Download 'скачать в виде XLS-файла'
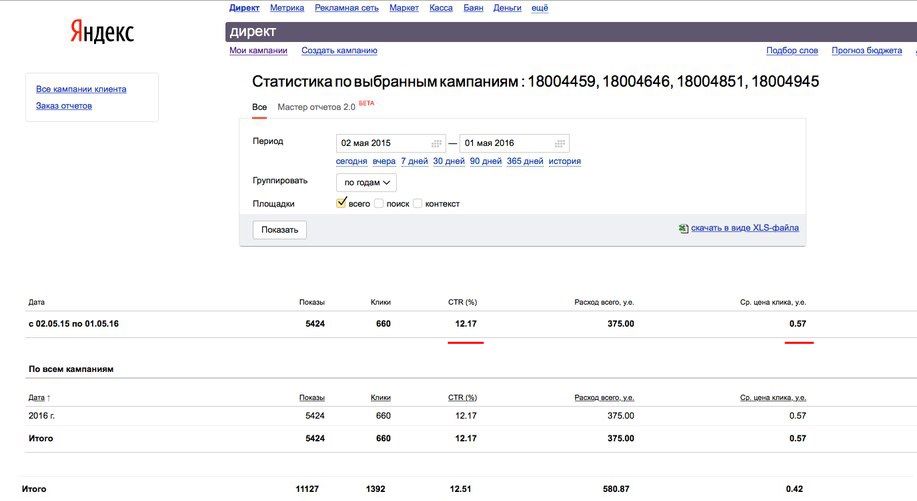Screen dimensions: 917x501 (745, 228)
